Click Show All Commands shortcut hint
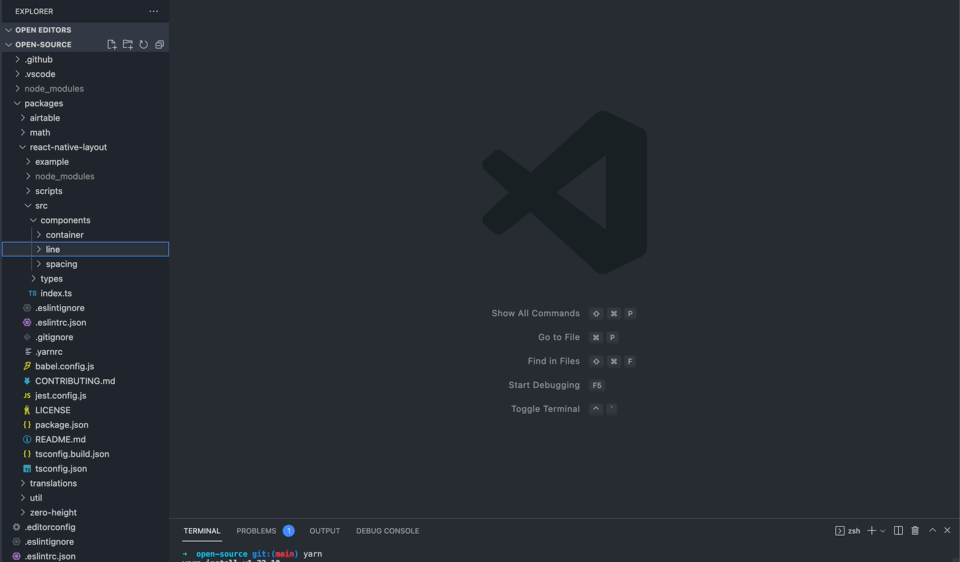 click(535, 313)
